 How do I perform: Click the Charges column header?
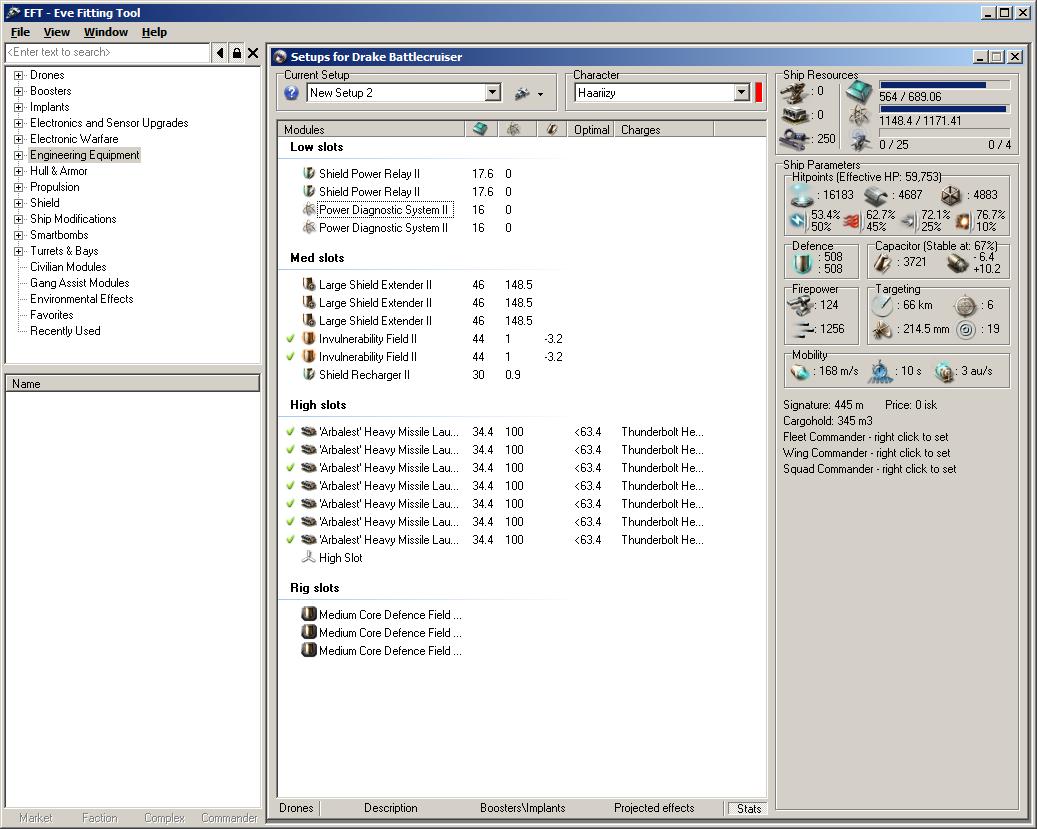coord(664,130)
